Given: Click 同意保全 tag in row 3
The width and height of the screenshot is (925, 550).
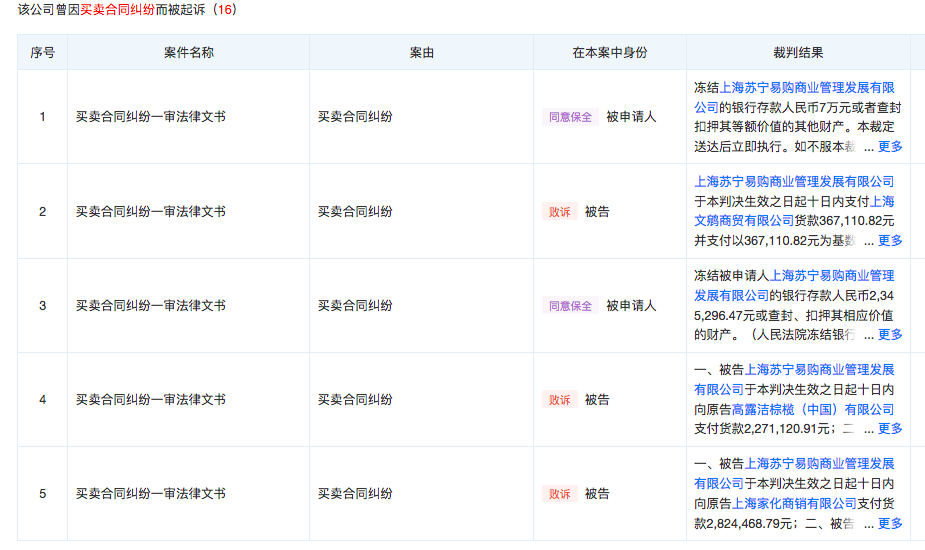Looking at the screenshot, I should pyautogui.click(x=570, y=306).
